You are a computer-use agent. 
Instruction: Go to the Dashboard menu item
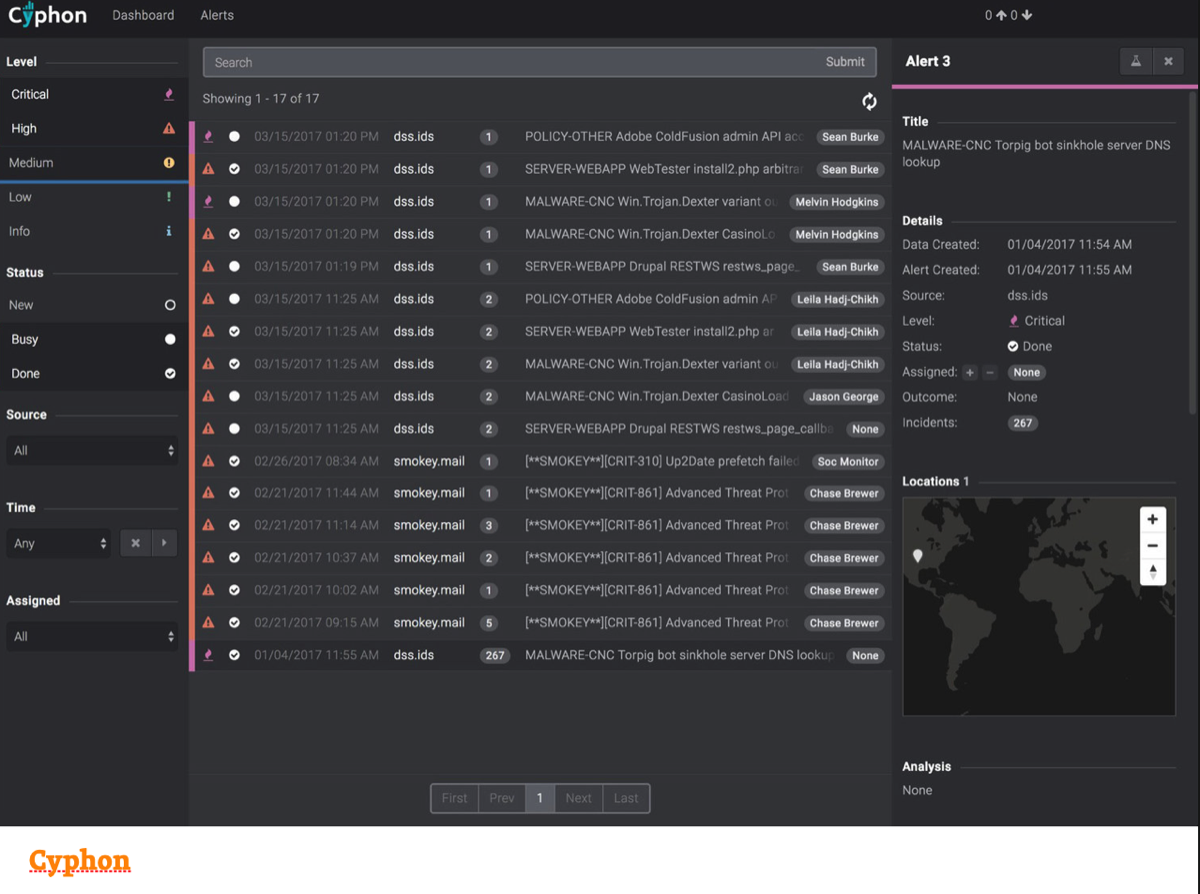[x=143, y=15]
